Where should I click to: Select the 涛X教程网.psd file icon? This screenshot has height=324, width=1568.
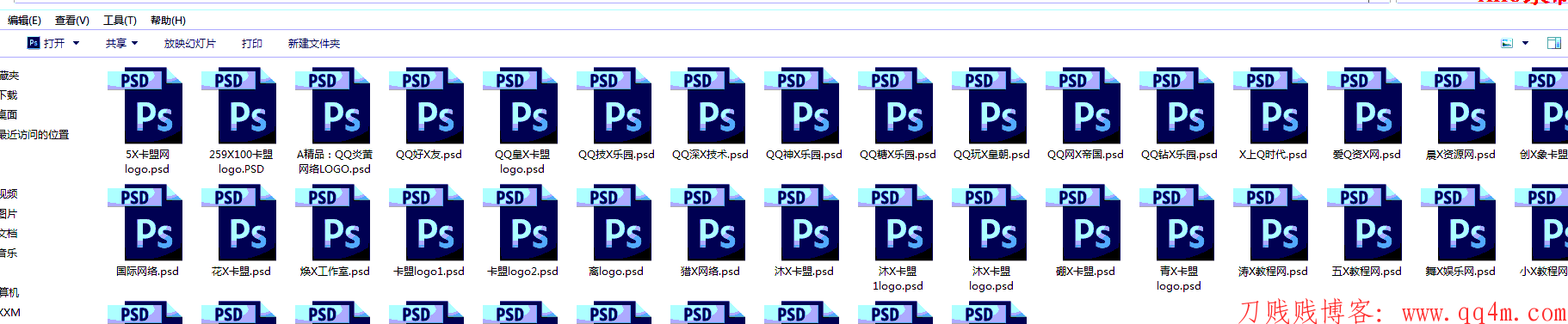click(1271, 223)
